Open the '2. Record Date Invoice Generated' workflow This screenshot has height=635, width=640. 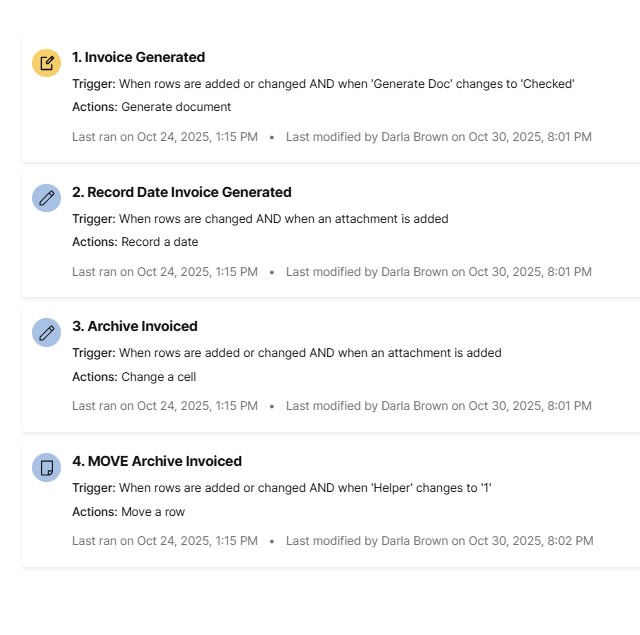181,192
